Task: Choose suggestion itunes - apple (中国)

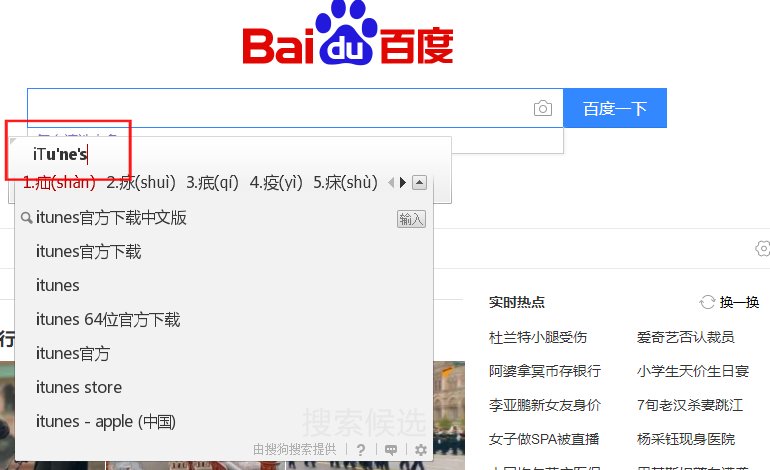Action: [x=106, y=421]
